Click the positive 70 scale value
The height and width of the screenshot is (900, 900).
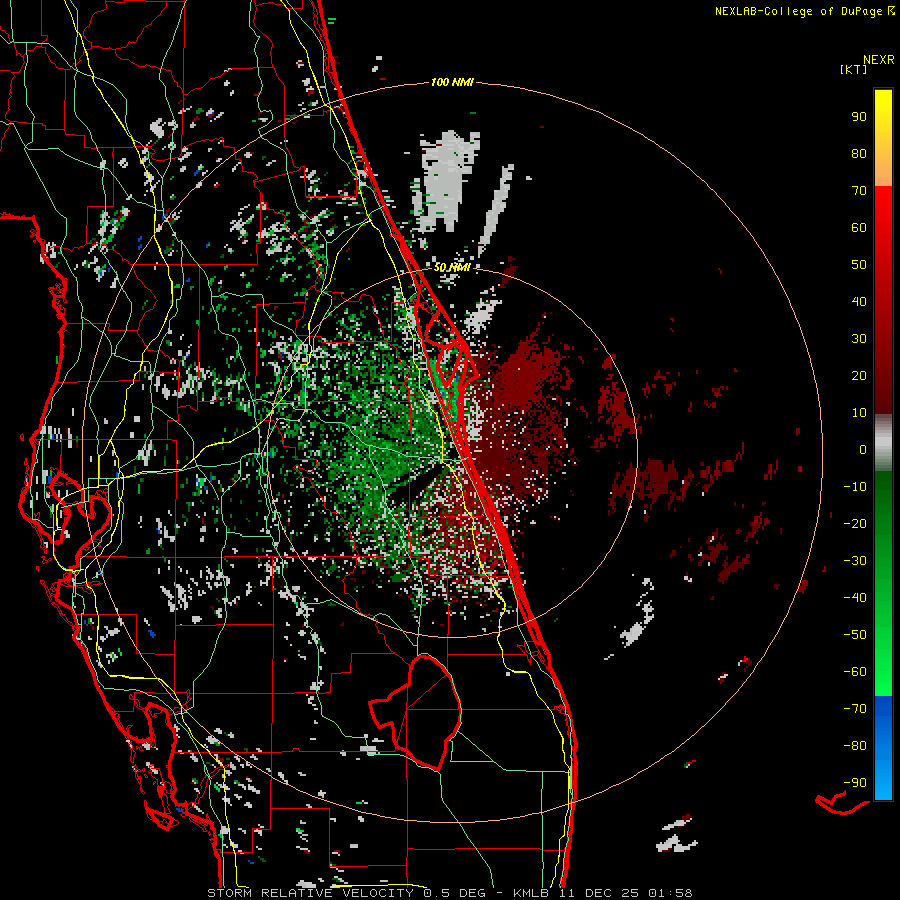point(859,191)
